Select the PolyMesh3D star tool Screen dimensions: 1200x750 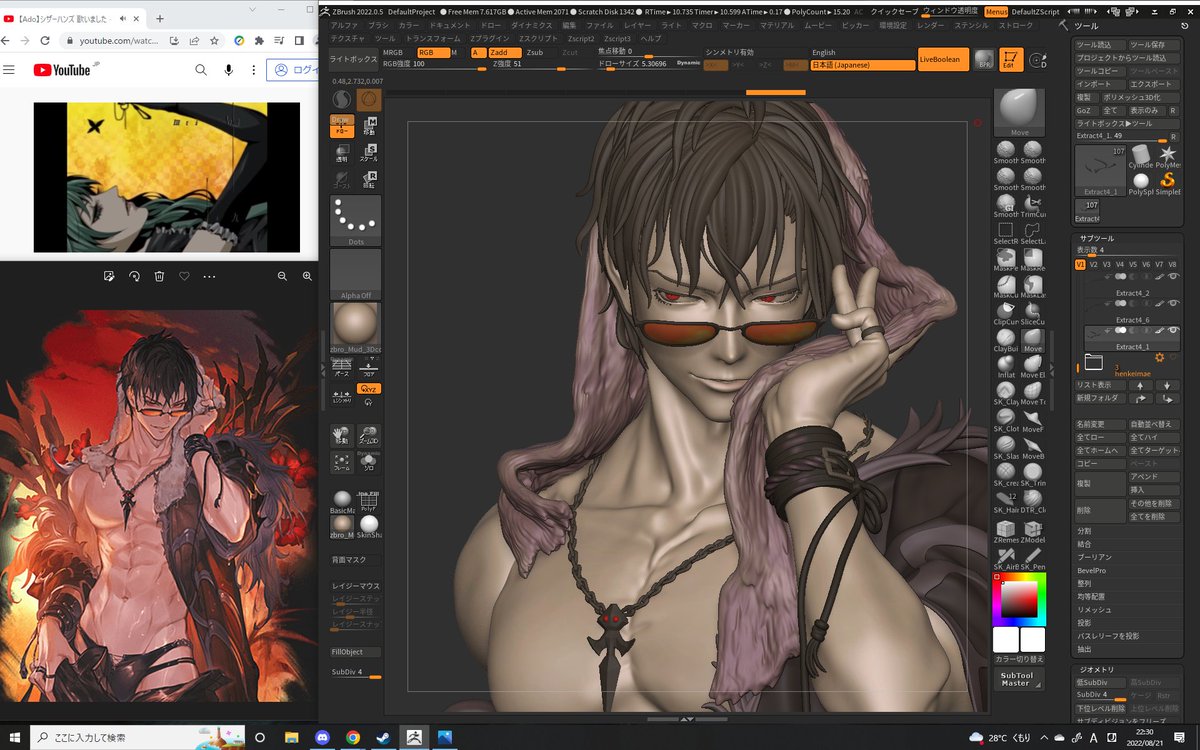1167,155
